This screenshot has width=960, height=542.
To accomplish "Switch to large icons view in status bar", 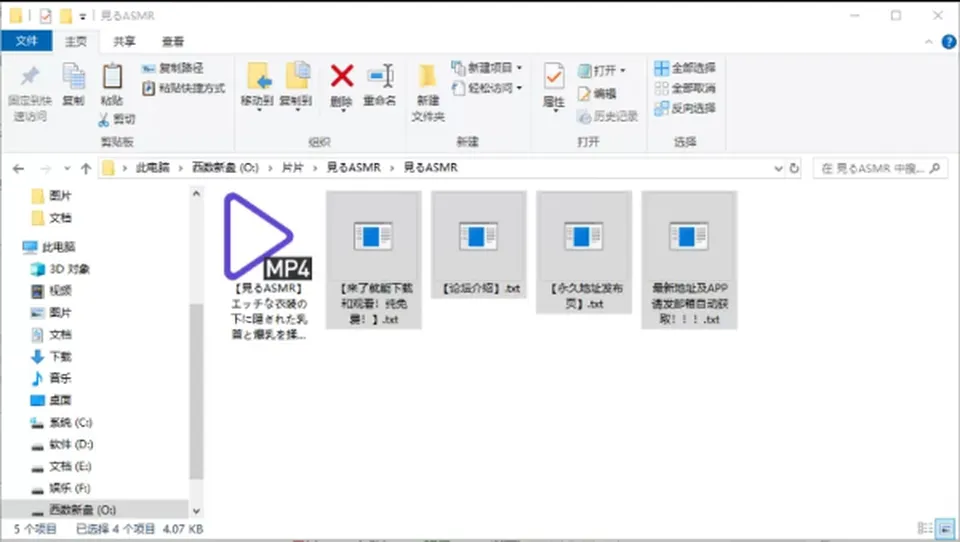I will tap(945, 528).
